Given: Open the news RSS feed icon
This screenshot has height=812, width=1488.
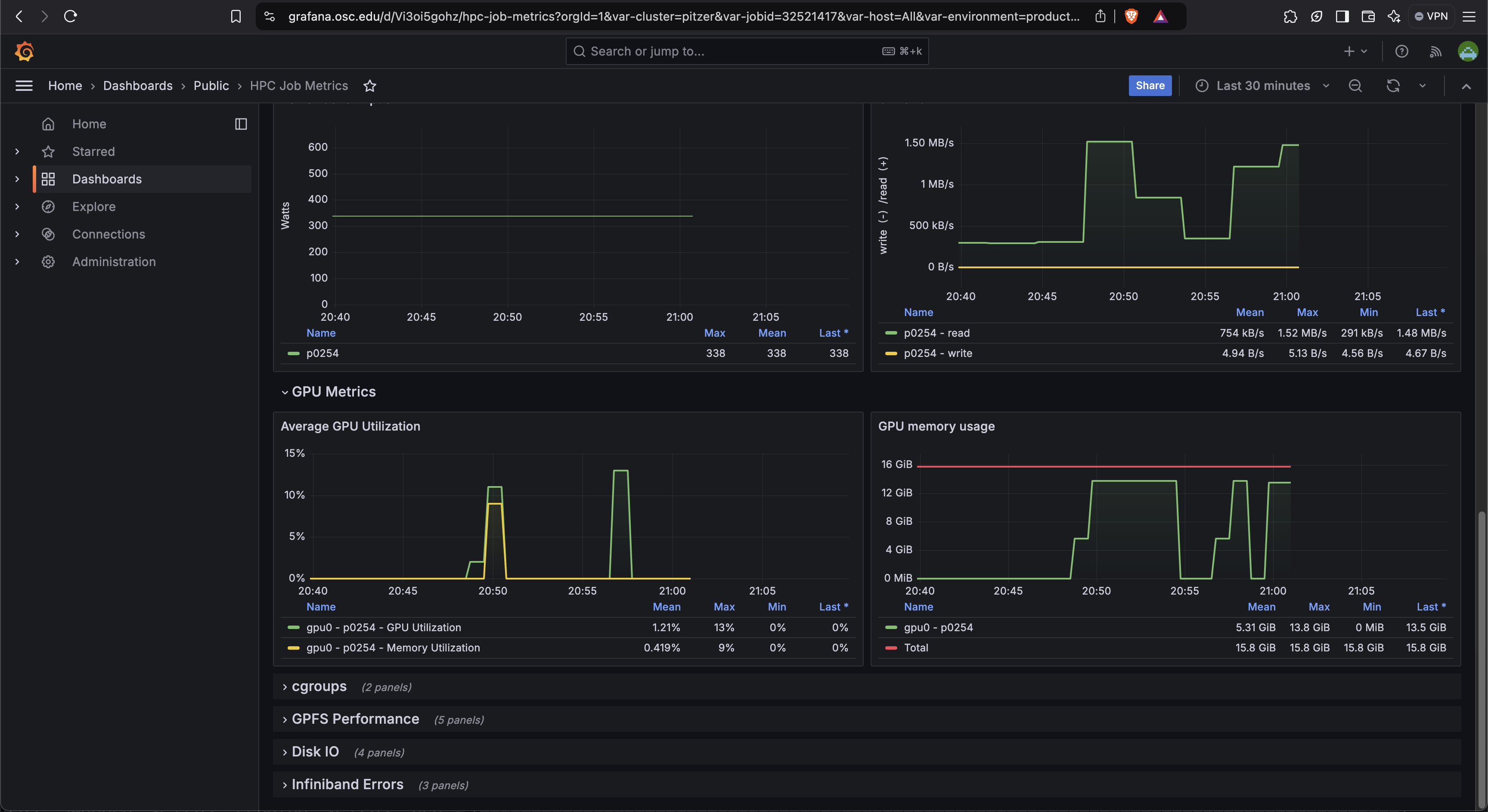Looking at the screenshot, I should 1435,51.
